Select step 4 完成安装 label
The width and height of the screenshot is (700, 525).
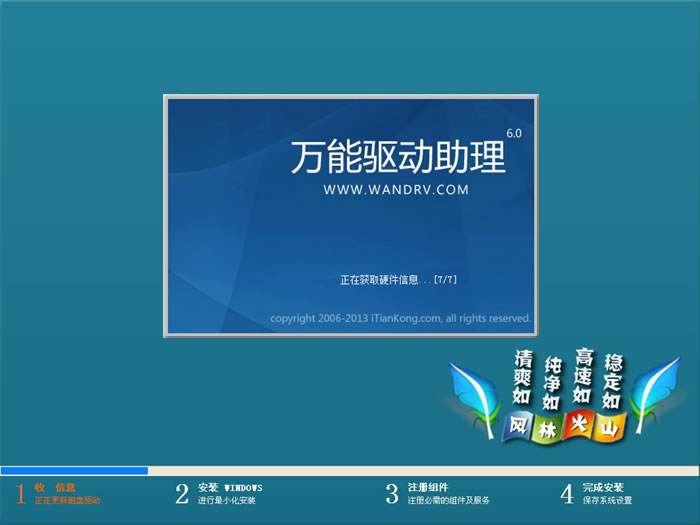tap(603, 488)
